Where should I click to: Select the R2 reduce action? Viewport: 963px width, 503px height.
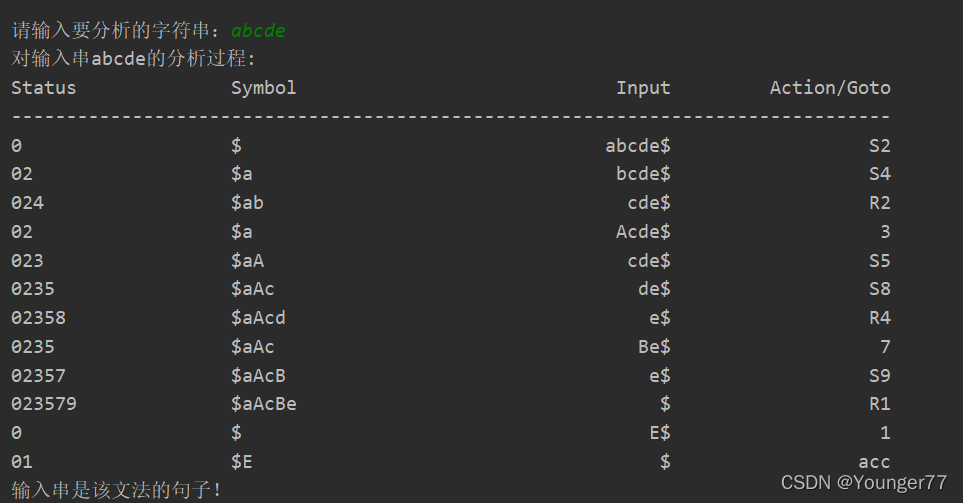pos(879,203)
